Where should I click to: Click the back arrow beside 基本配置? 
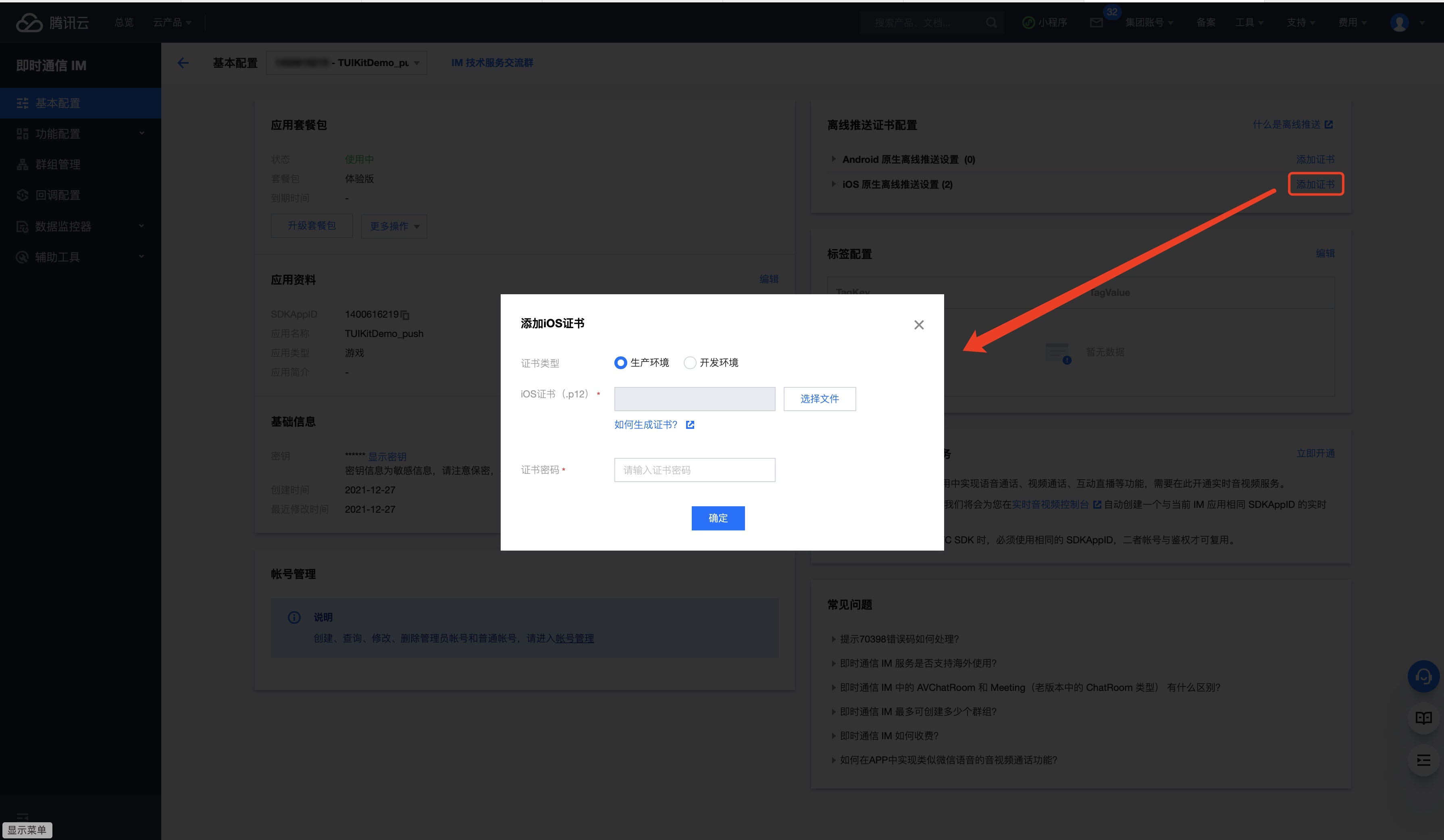click(183, 63)
